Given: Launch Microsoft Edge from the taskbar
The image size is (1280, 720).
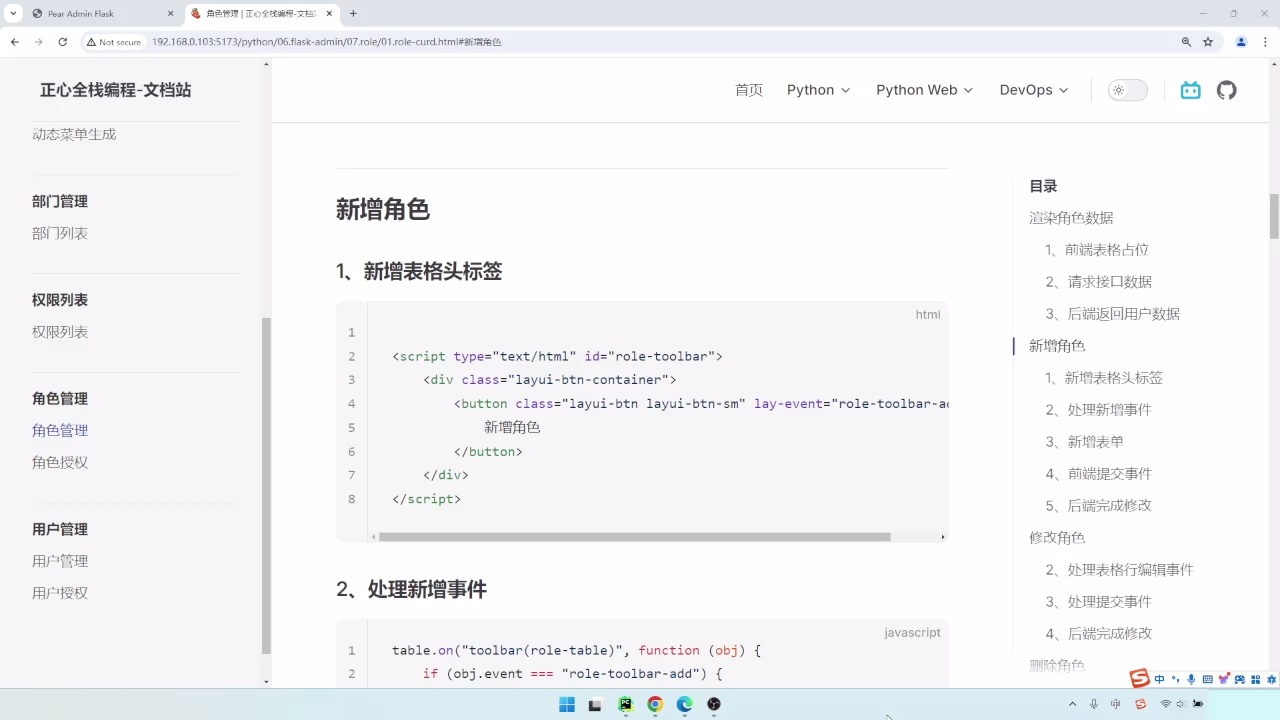Looking at the screenshot, I should coord(684,705).
